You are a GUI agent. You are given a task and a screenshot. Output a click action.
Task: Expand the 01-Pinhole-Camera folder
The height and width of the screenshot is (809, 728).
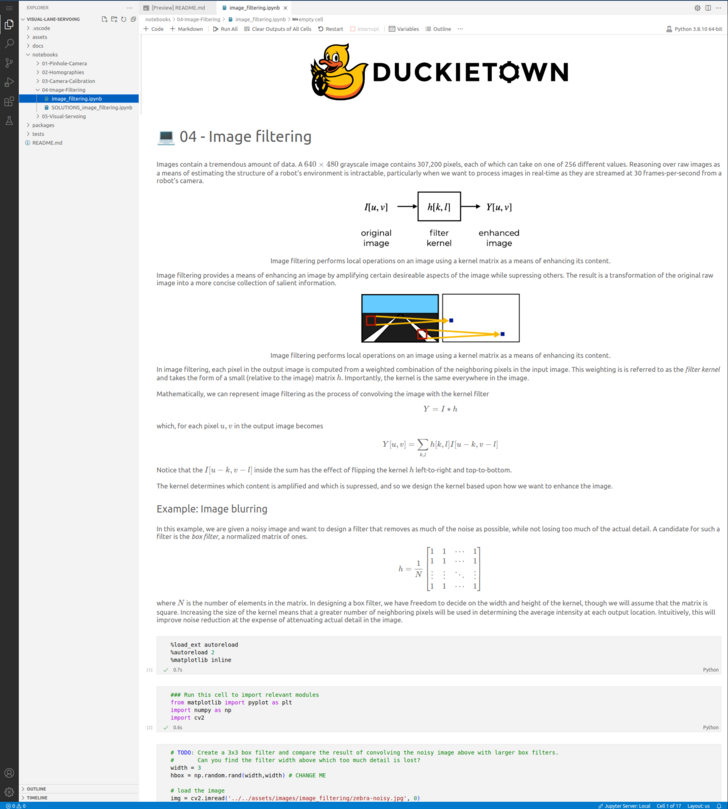coord(64,63)
